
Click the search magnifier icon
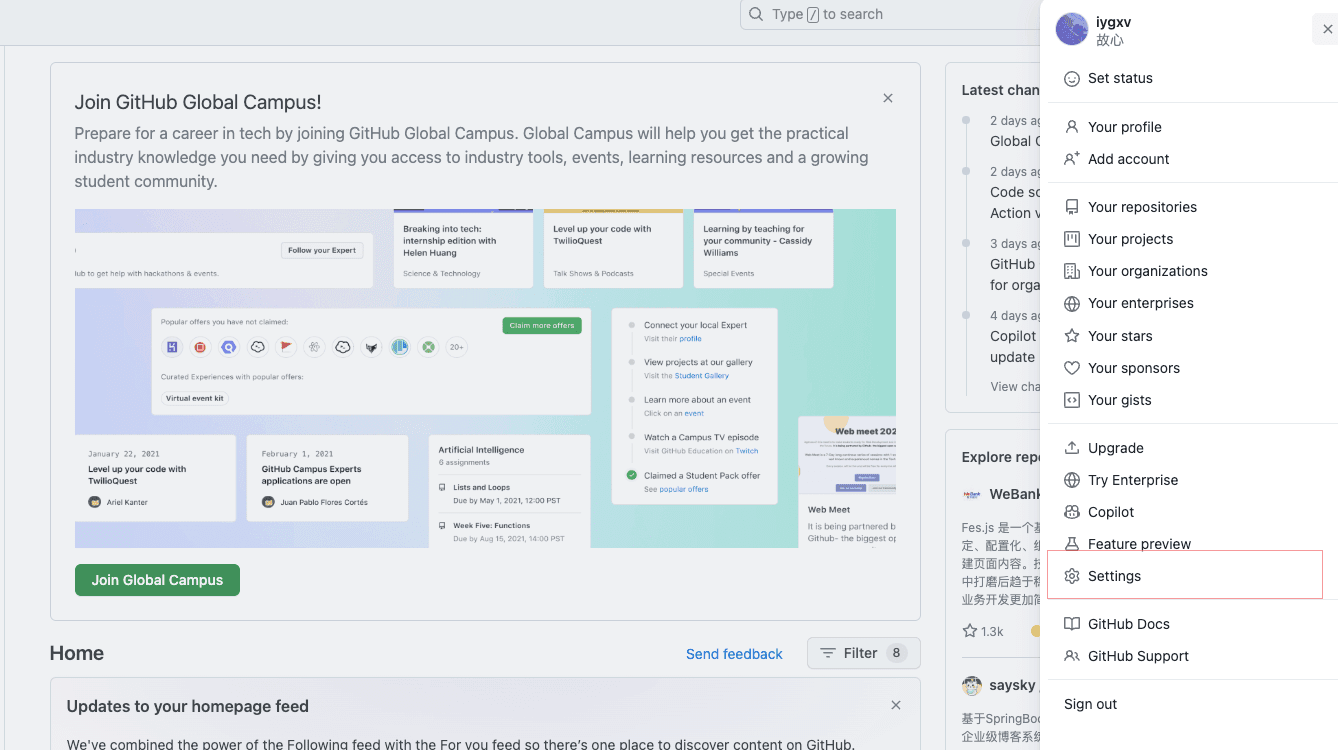click(757, 14)
